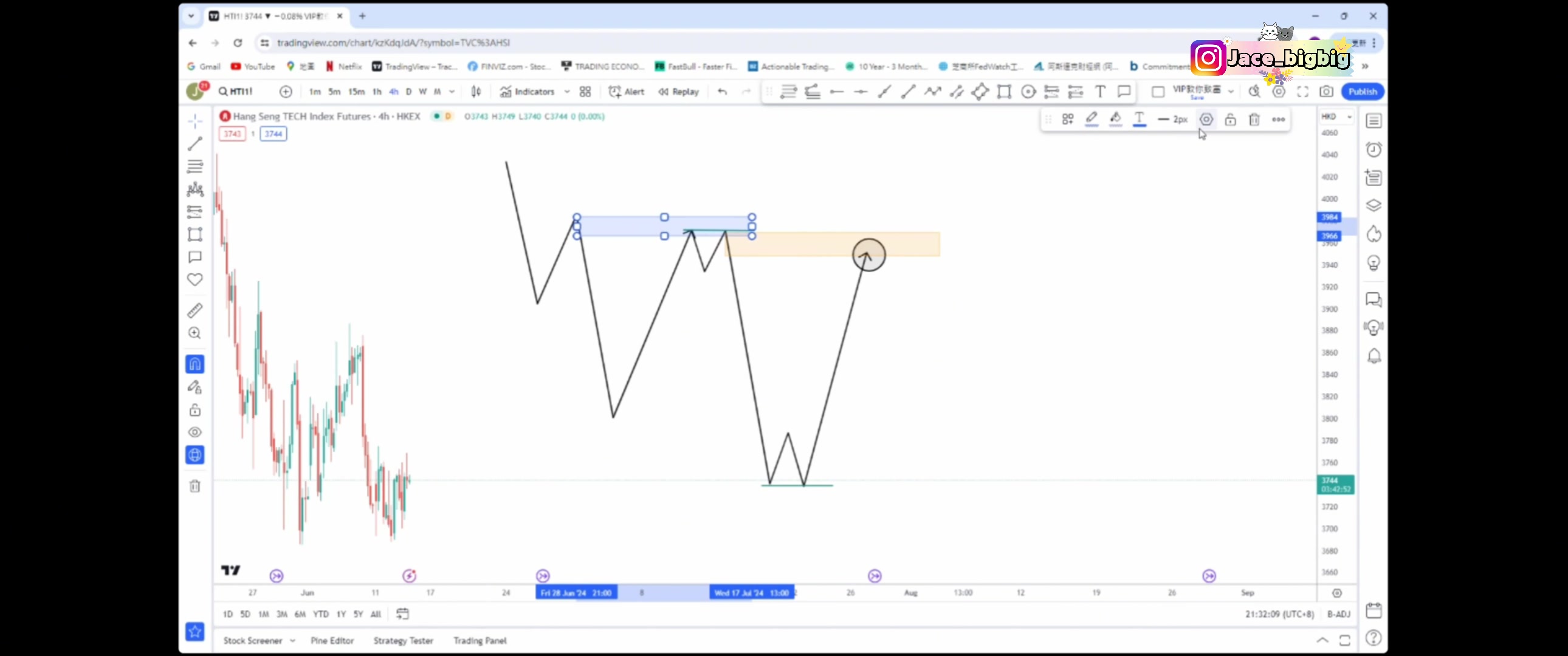The width and height of the screenshot is (1568, 656).
Task: Open indicator templates grid
Action: [x=585, y=91]
